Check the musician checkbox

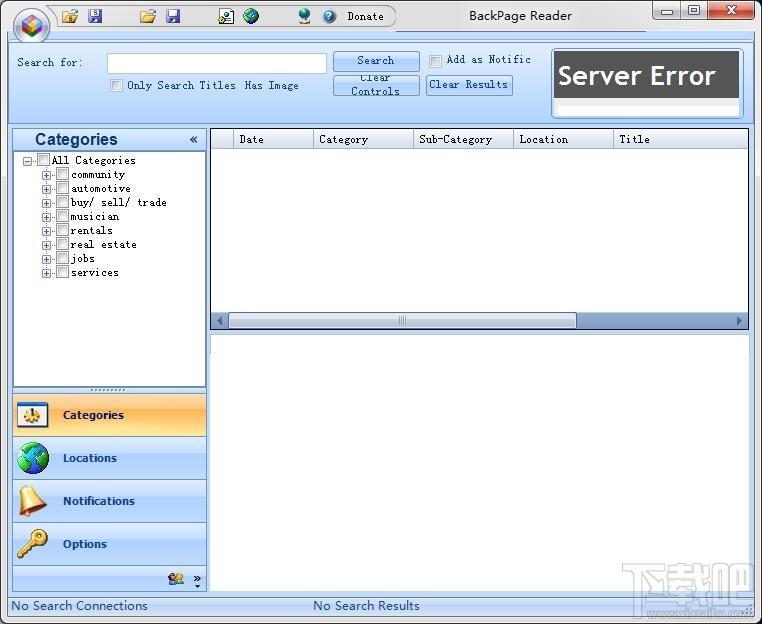pyautogui.click(x=62, y=216)
